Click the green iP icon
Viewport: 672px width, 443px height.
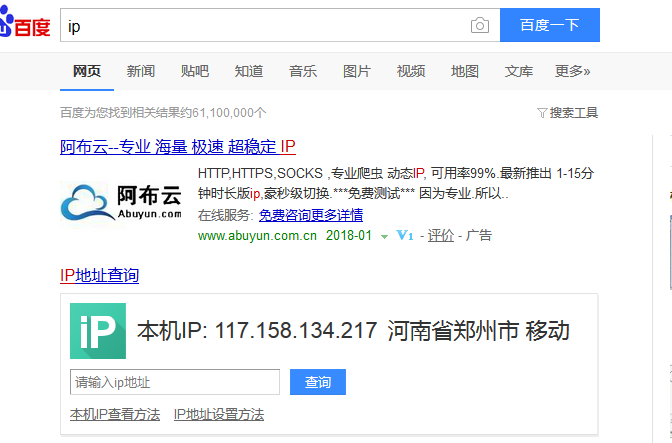[98, 331]
